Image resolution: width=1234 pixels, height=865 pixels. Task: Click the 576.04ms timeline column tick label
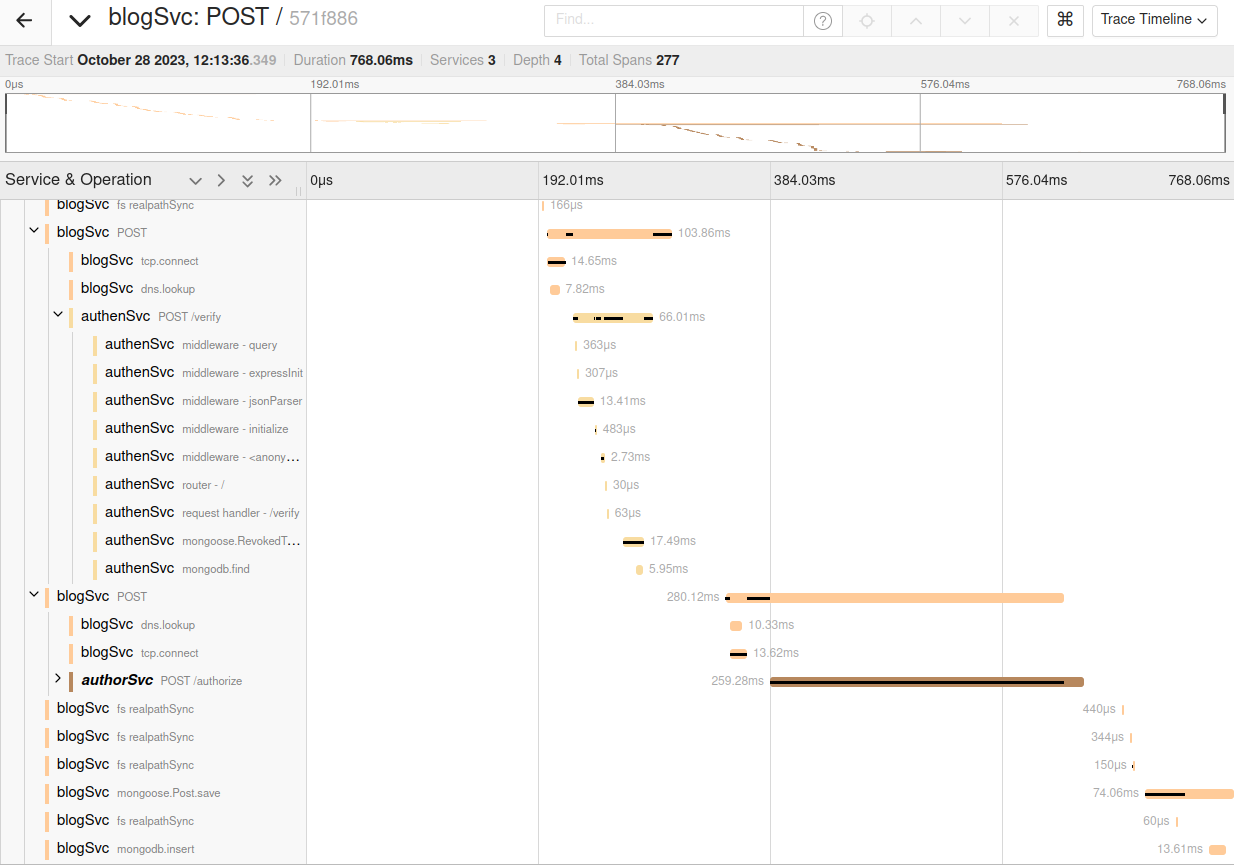[x=1036, y=181]
